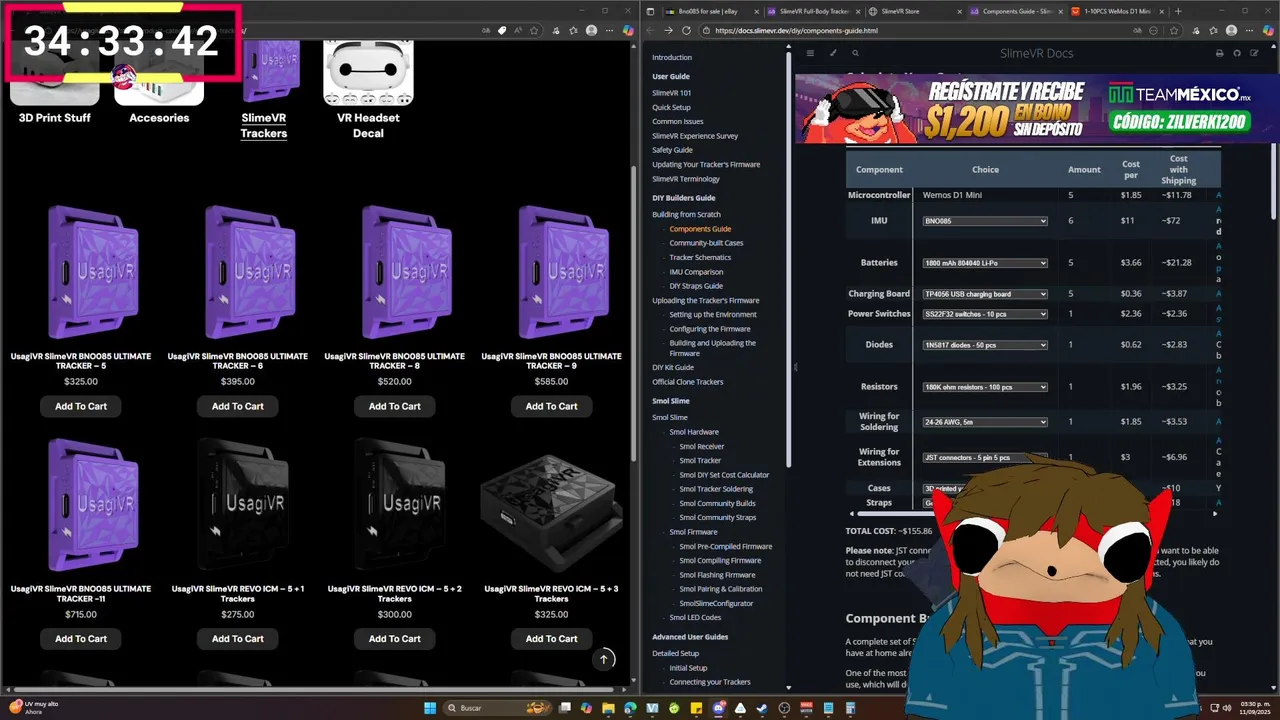
Task: Open the docs browser three-dot settings menu
Action: (x=1248, y=31)
